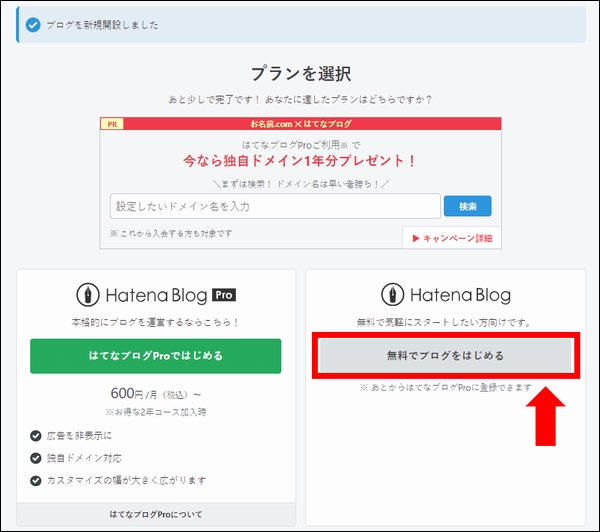Click the 600円/月 price text
The width and height of the screenshot is (600, 532).
click(155, 393)
